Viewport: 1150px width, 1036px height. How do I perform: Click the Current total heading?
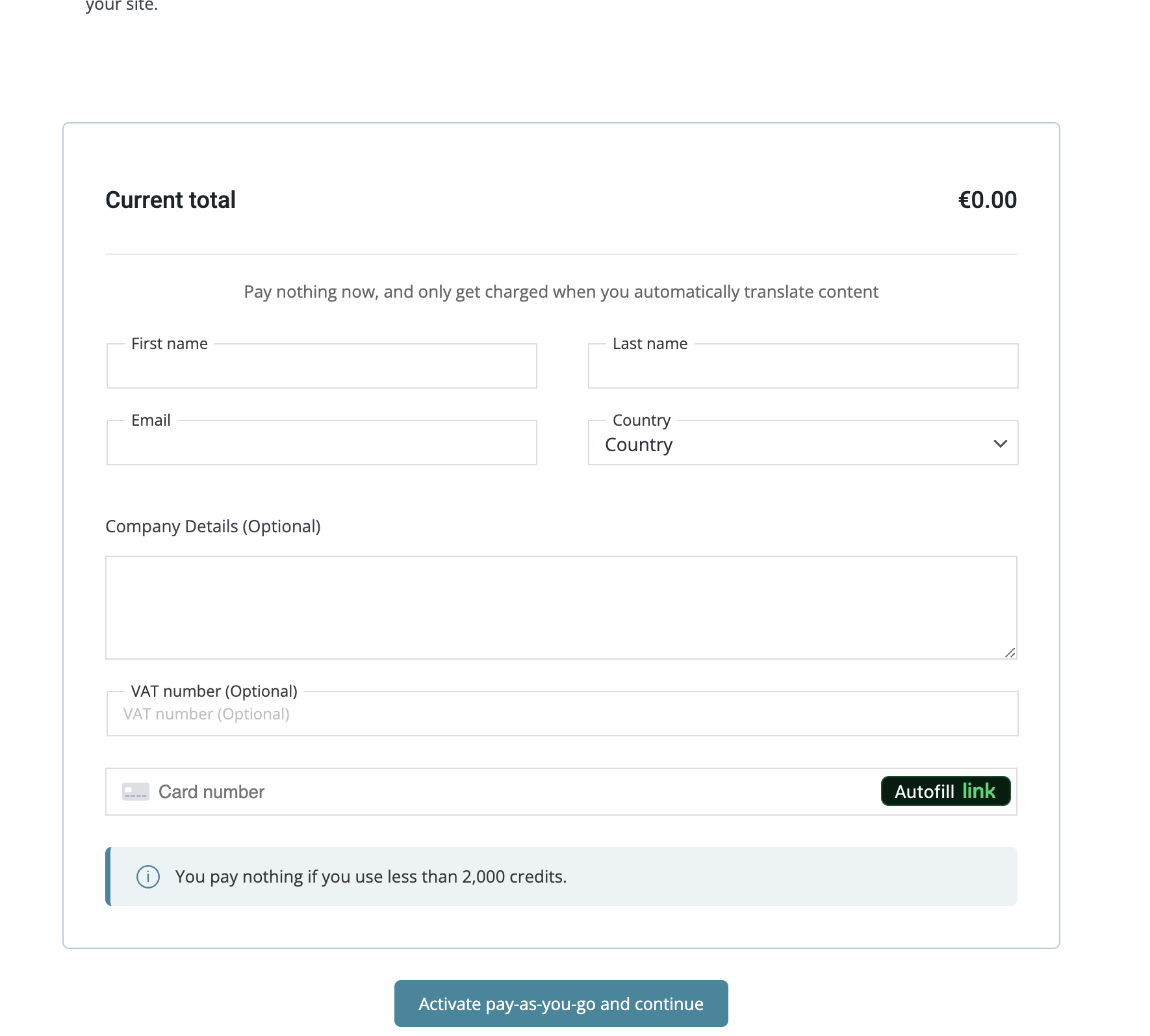click(170, 200)
